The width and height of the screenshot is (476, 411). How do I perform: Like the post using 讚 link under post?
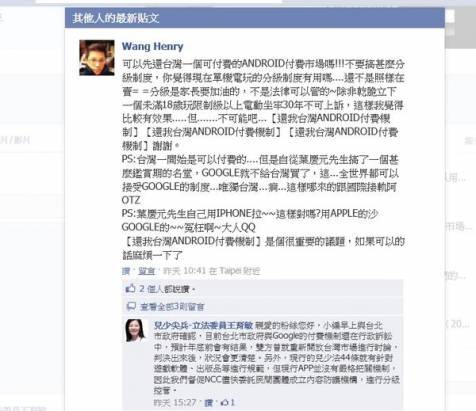pyautogui.click(x=126, y=271)
